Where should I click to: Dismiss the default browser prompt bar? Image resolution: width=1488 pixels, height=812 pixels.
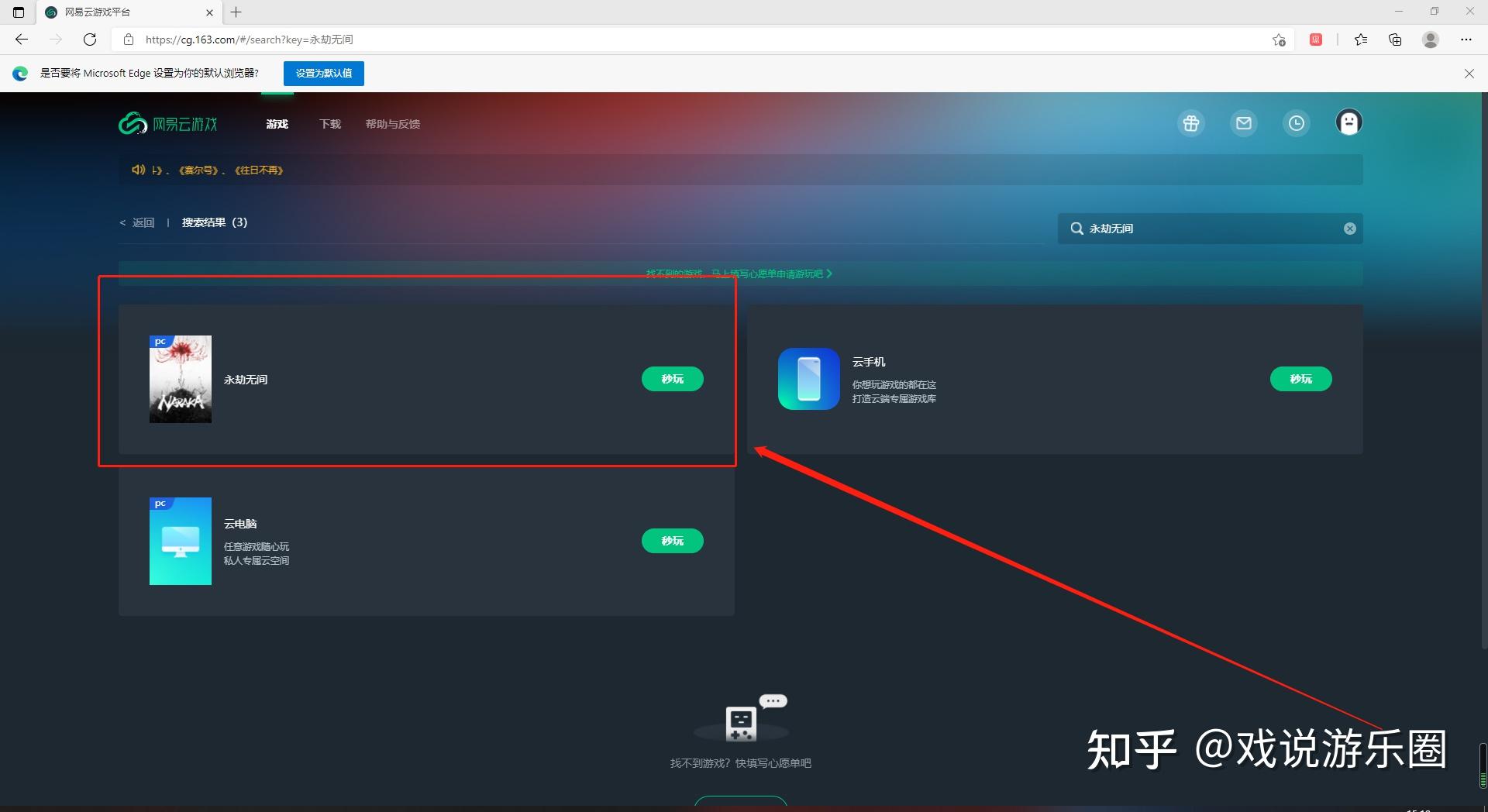tap(1469, 74)
